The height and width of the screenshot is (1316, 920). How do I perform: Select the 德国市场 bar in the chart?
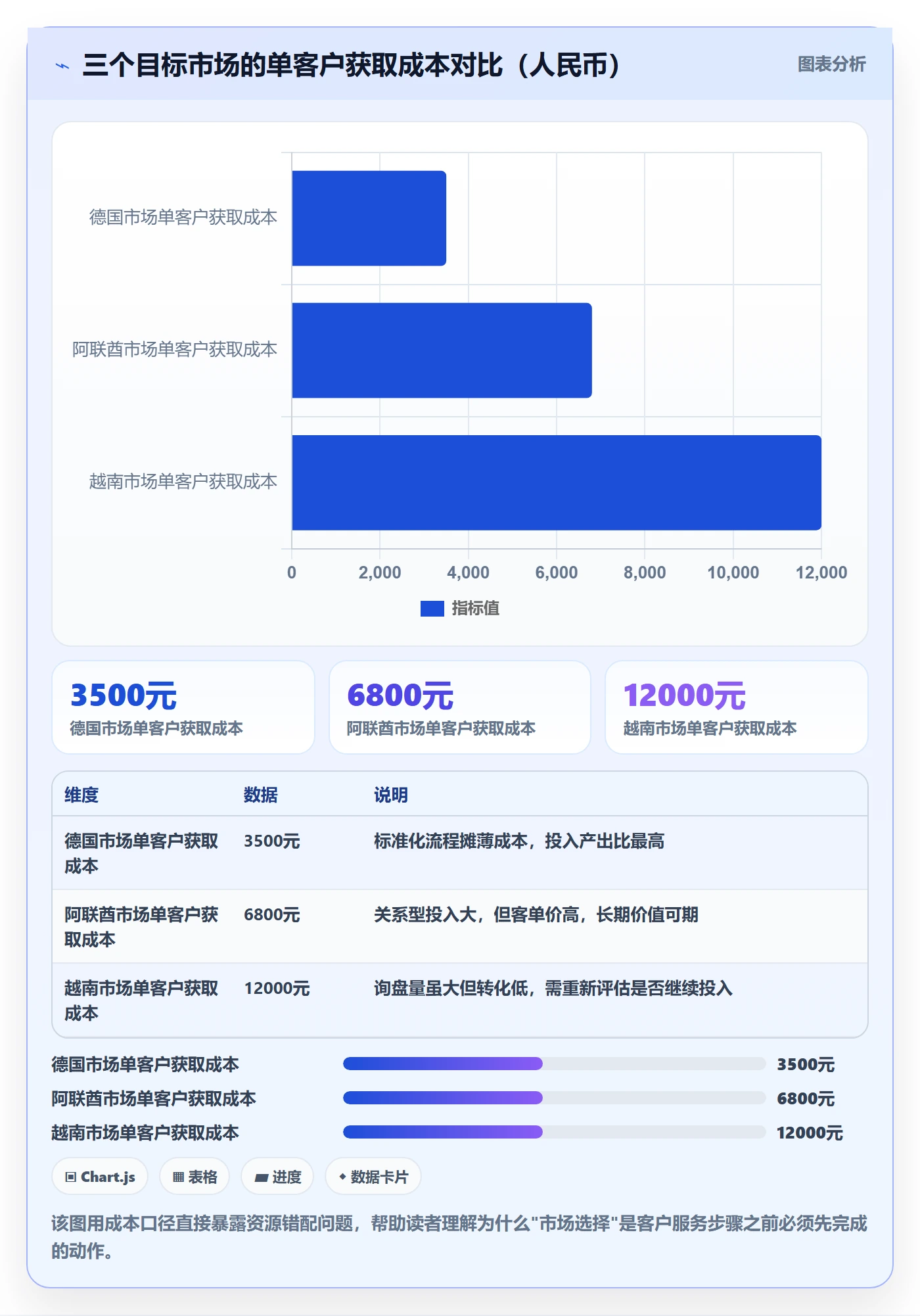(x=369, y=218)
